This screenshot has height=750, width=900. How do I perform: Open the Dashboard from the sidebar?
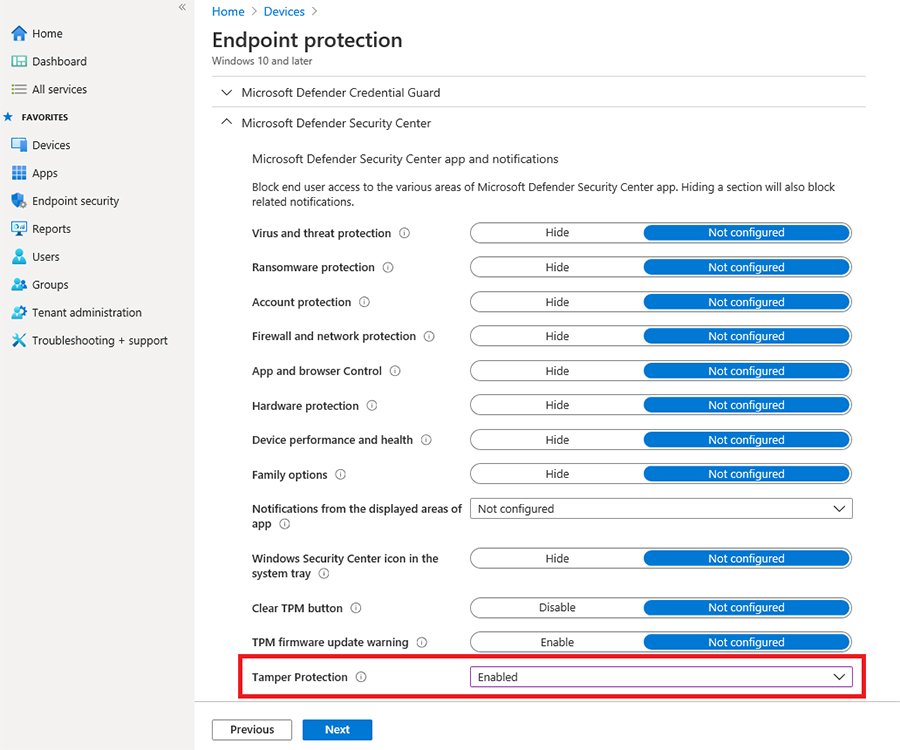coord(20,61)
